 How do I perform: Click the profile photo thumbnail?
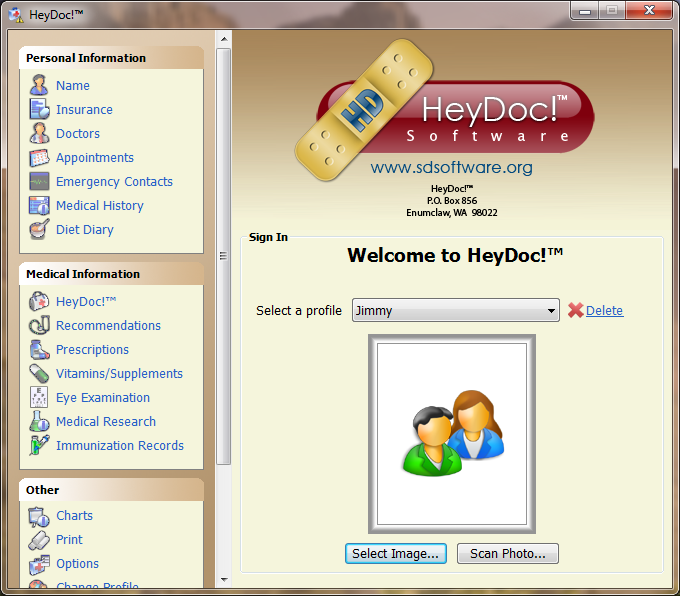452,434
